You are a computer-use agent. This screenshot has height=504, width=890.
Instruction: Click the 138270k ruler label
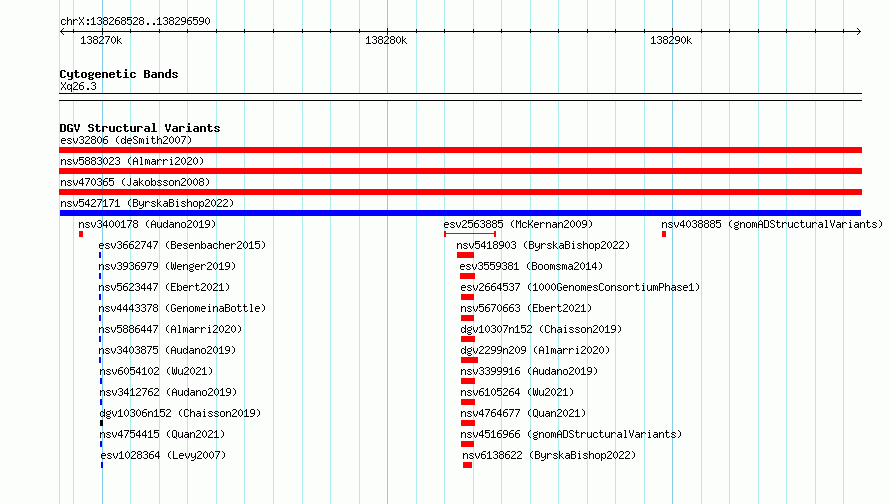point(101,40)
